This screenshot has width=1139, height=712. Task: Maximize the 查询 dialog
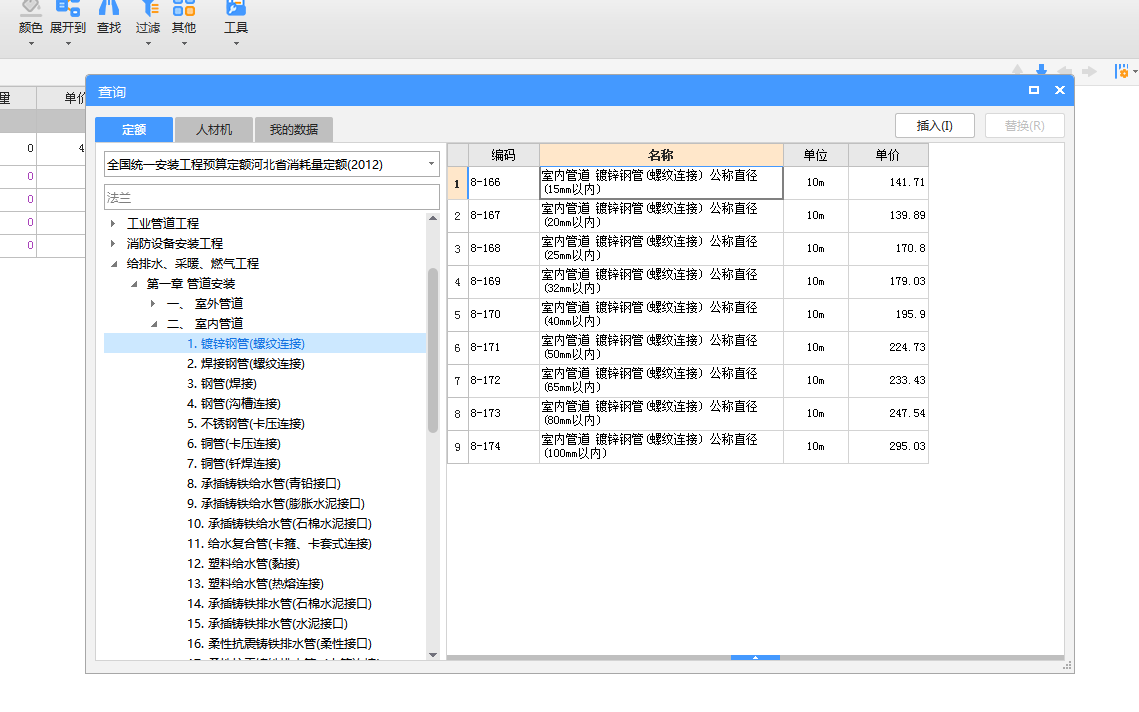tap(1034, 90)
